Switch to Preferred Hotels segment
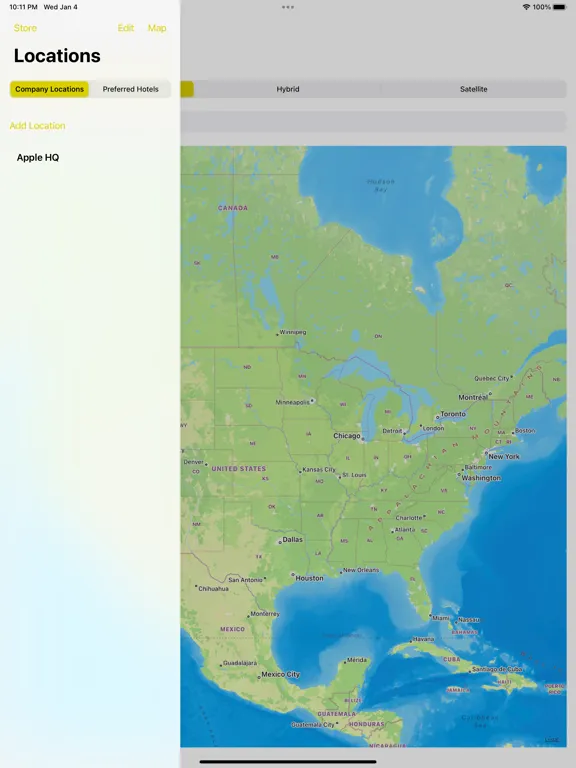The image size is (576, 768). click(x=130, y=89)
